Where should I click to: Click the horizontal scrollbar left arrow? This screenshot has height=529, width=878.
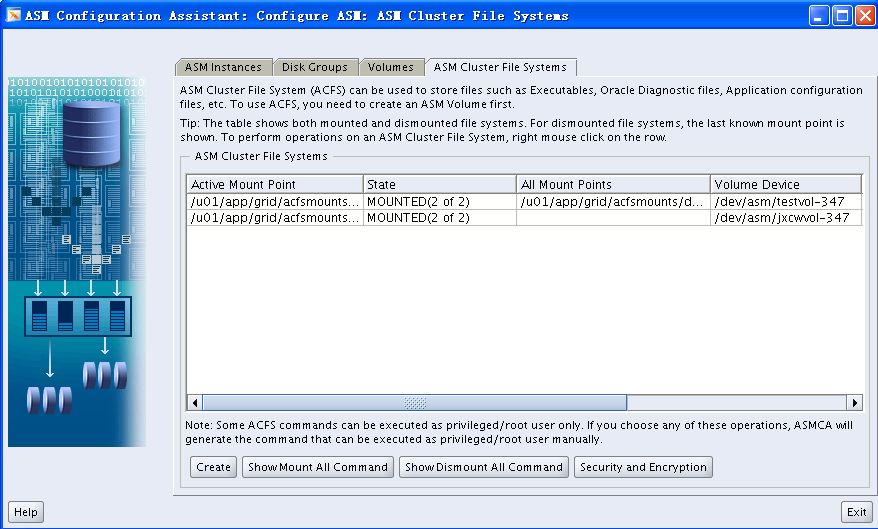194,402
